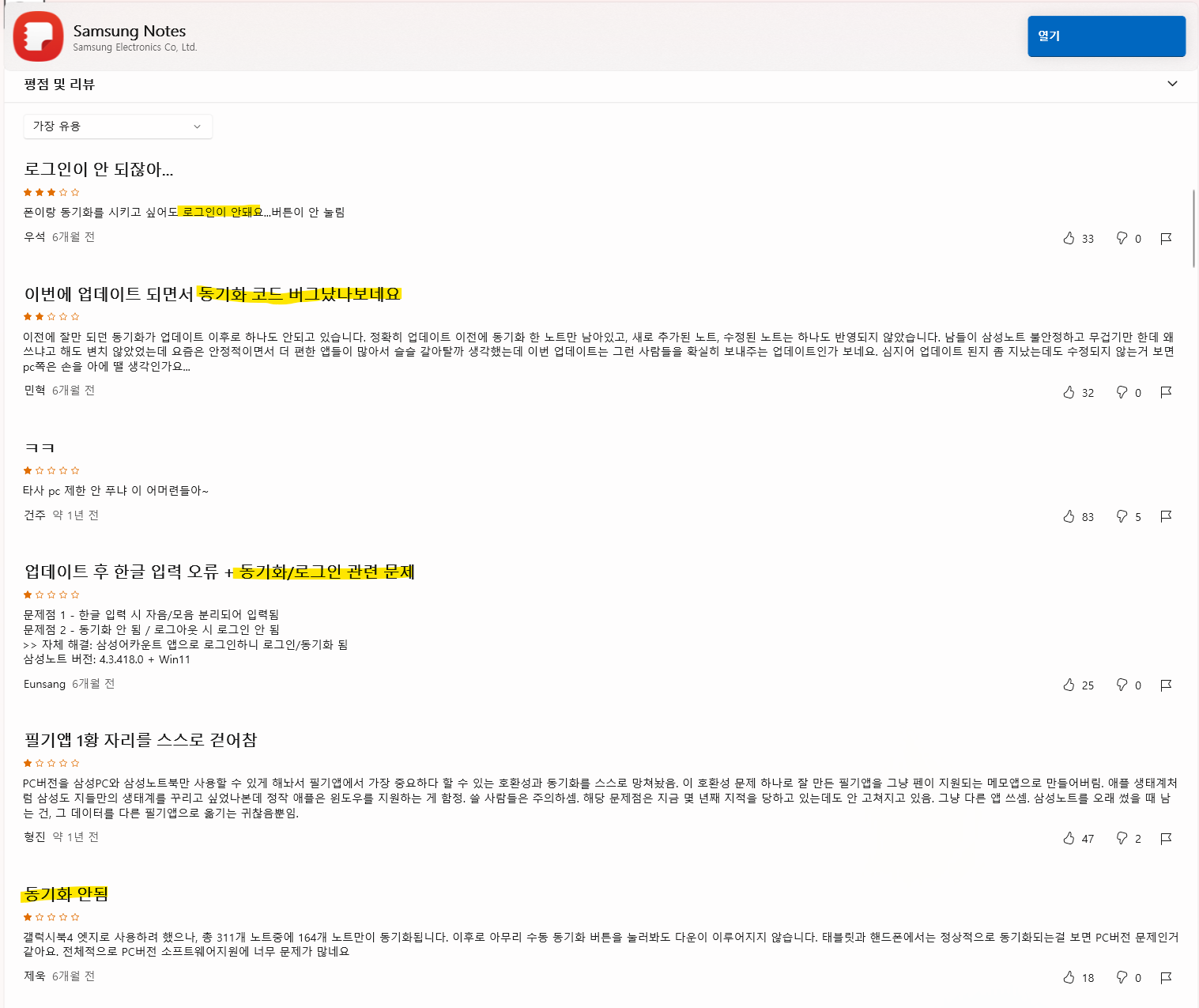Click reviewer name 제욱
This screenshot has height=1008, width=1199.
(x=34, y=976)
